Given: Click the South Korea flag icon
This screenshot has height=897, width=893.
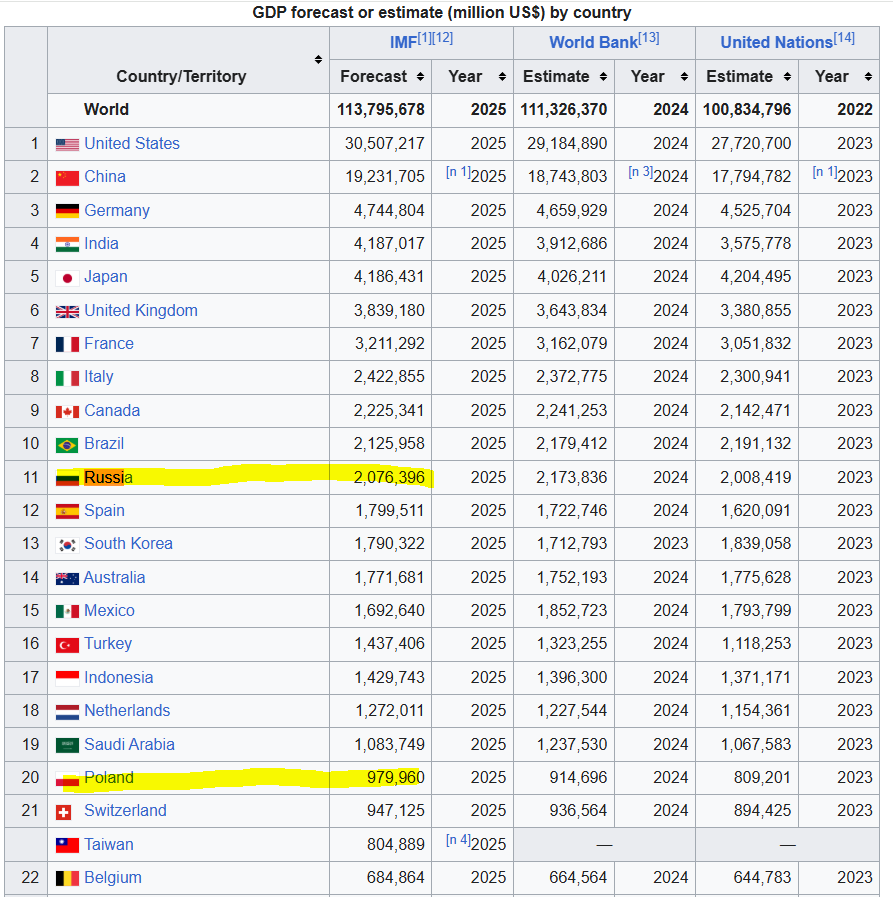Looking at the screenshot, I should tap(67, 545).
